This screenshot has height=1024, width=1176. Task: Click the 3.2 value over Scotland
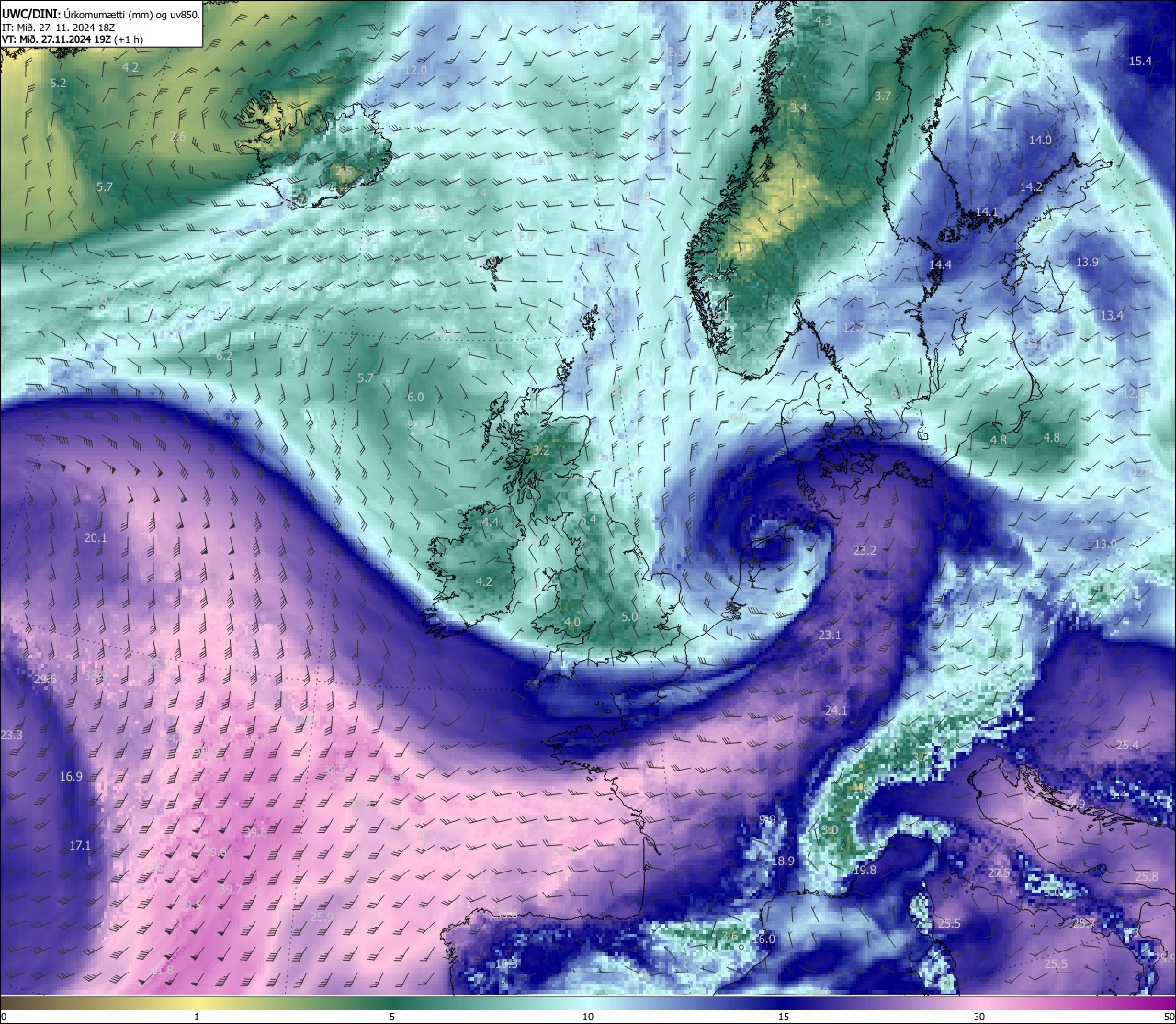(541, 451)
